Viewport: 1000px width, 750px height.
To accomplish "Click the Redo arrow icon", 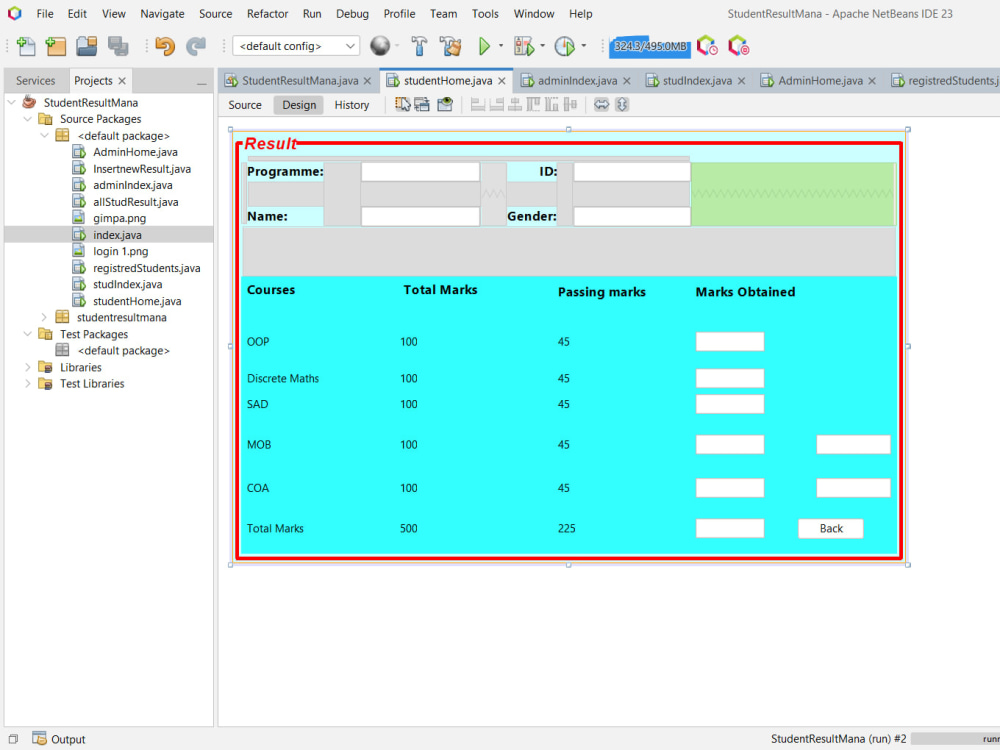I will pos(196,46).
